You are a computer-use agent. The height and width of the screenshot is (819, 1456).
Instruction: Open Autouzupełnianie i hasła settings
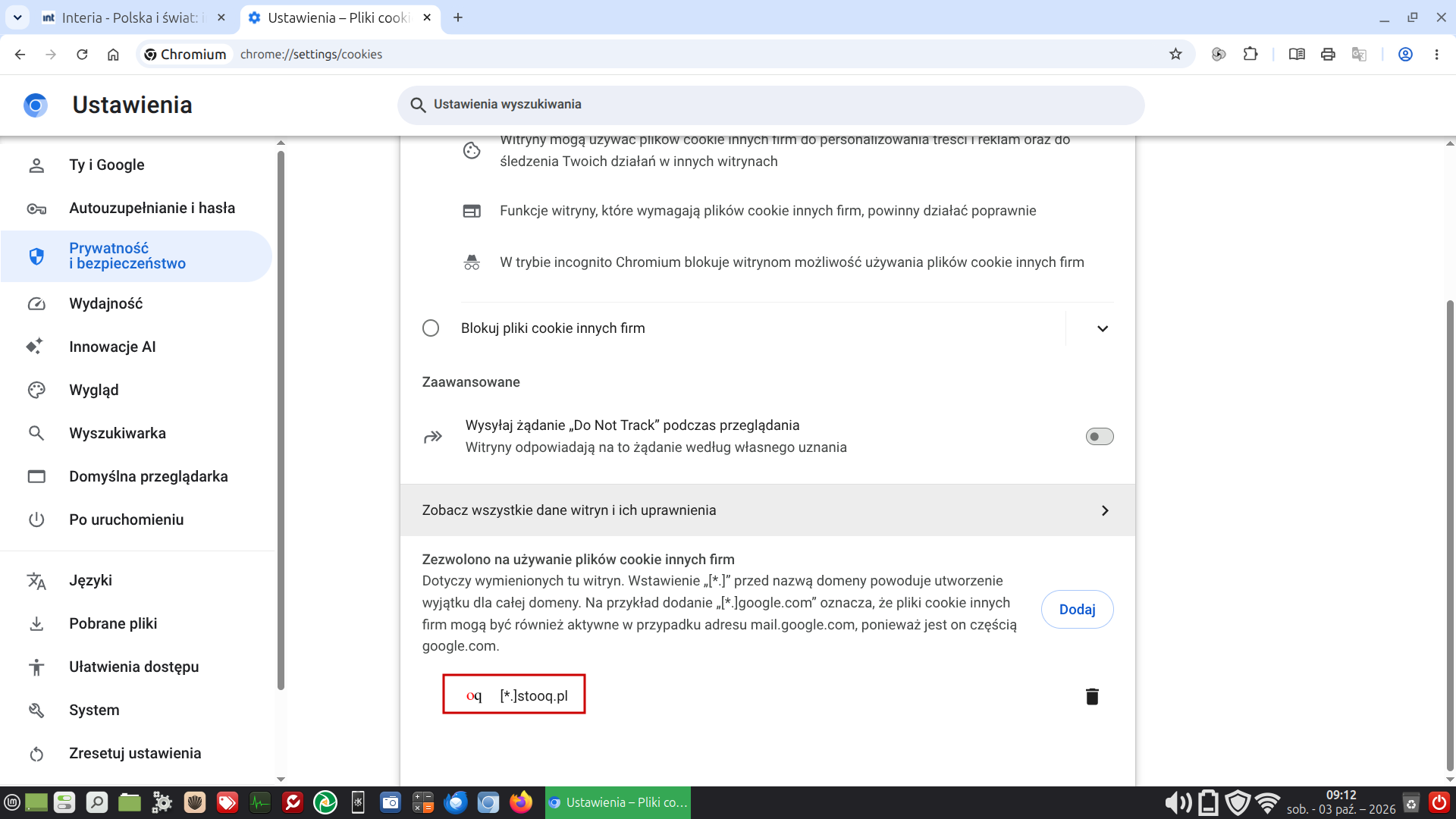click(136, 209)
